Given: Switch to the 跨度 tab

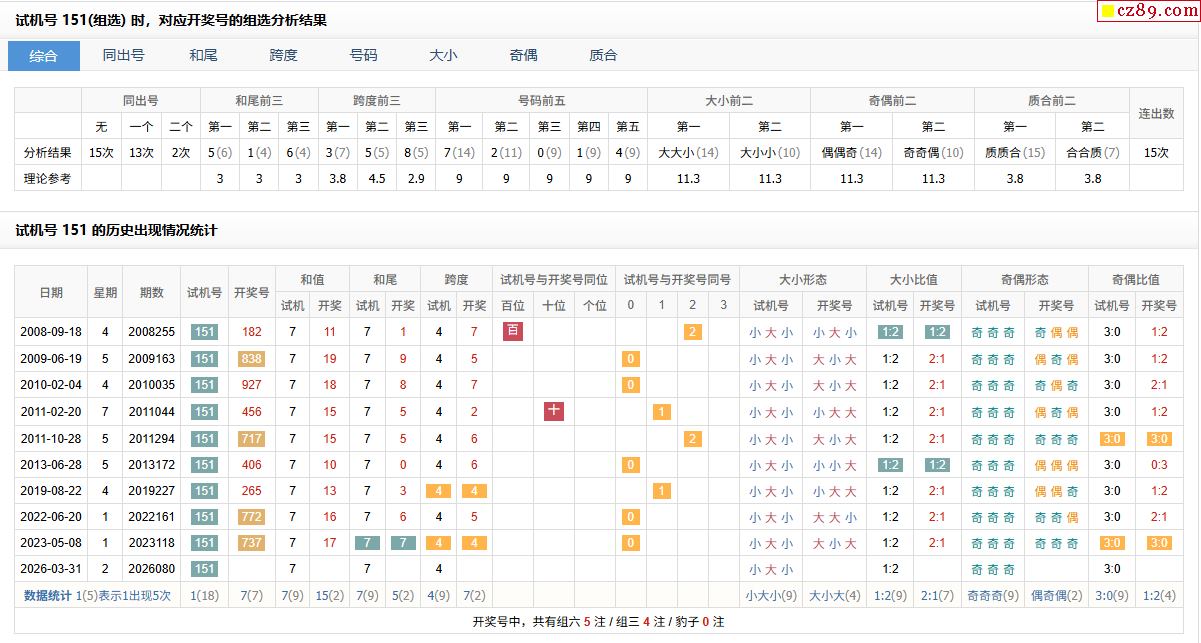Looking at the screenshot, I should click(x=283, y=56).
